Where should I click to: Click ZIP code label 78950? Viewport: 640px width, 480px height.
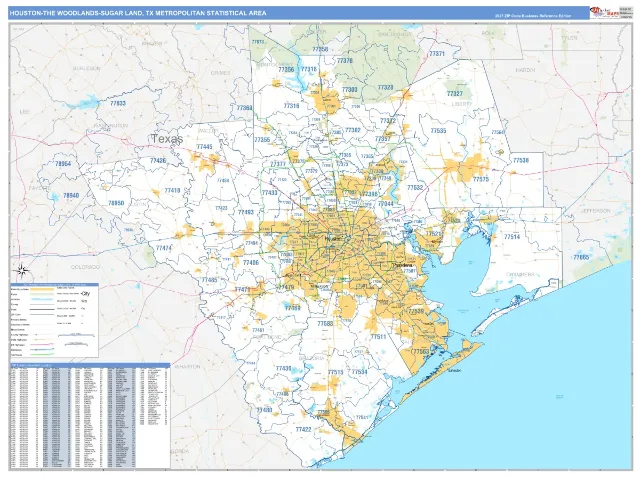[x=116, y=203]
